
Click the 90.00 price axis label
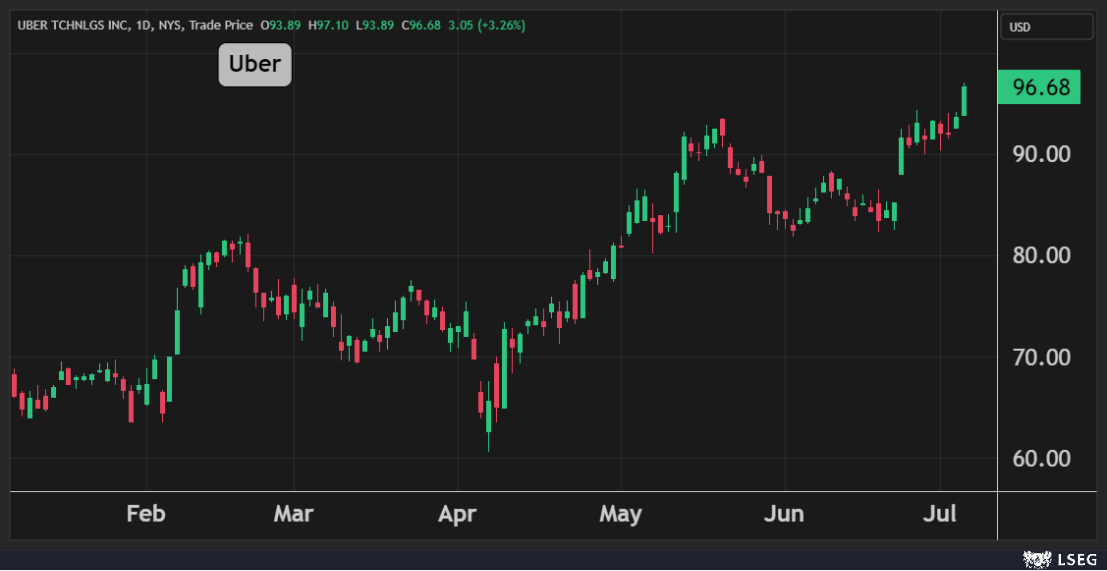coord(1042,154)
